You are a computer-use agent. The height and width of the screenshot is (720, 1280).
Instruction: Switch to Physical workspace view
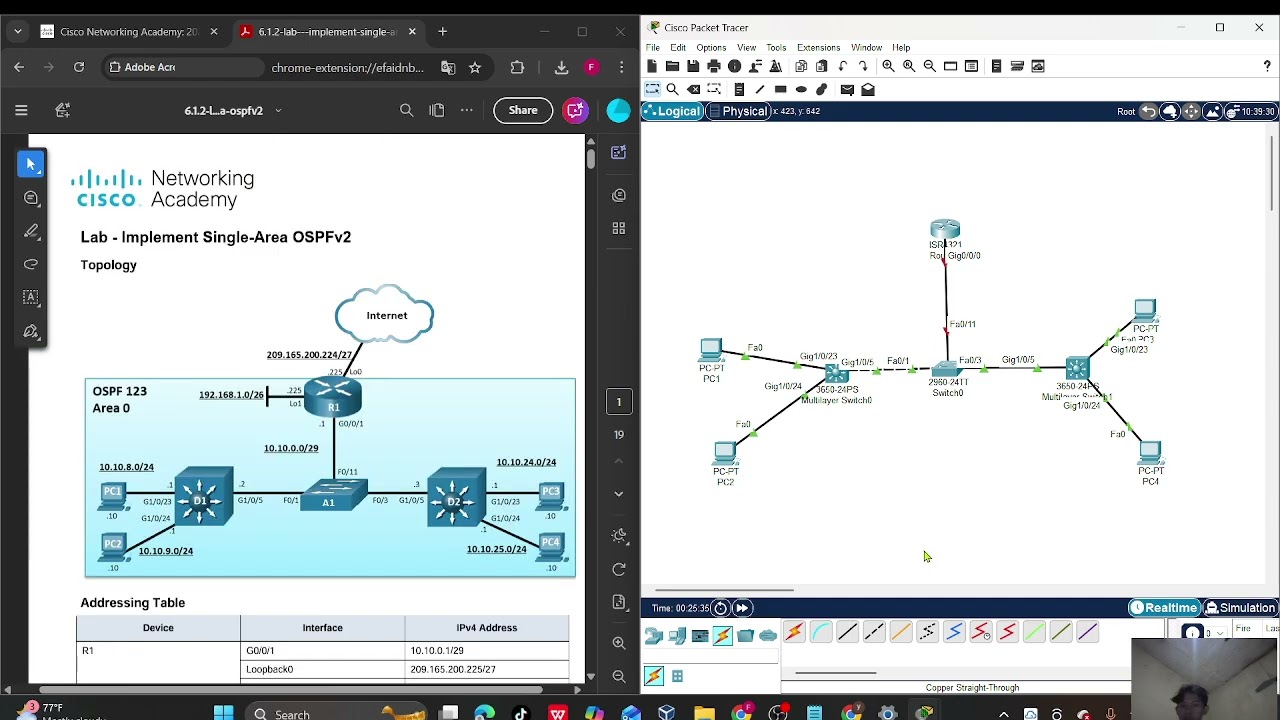738,111
